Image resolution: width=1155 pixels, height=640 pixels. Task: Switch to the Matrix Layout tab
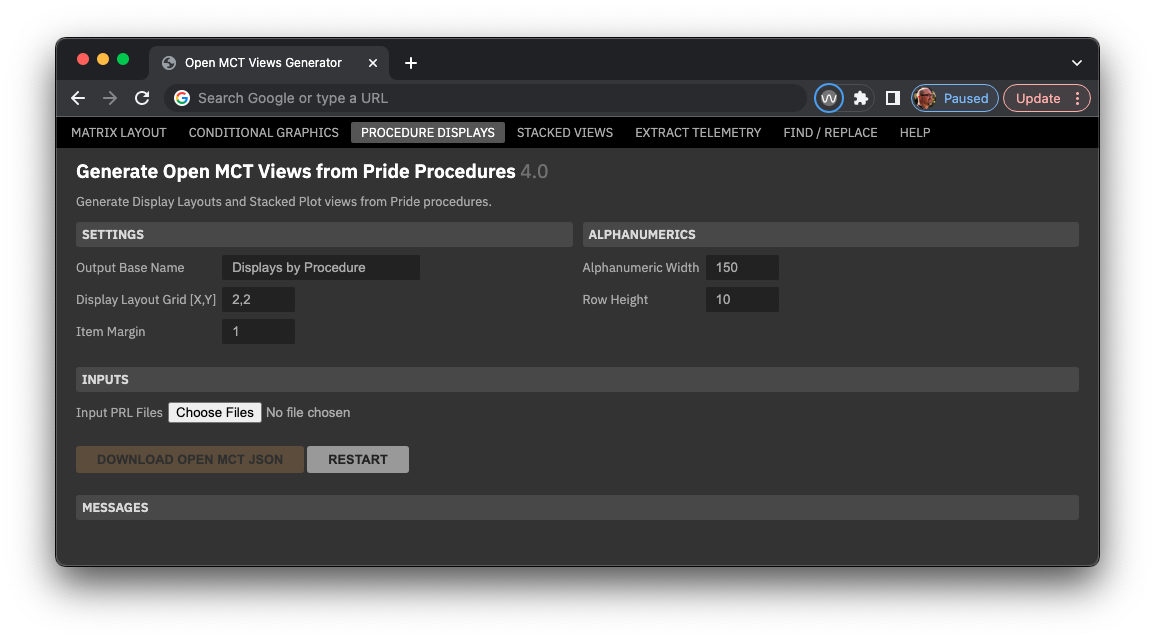[x=119, y=133]
